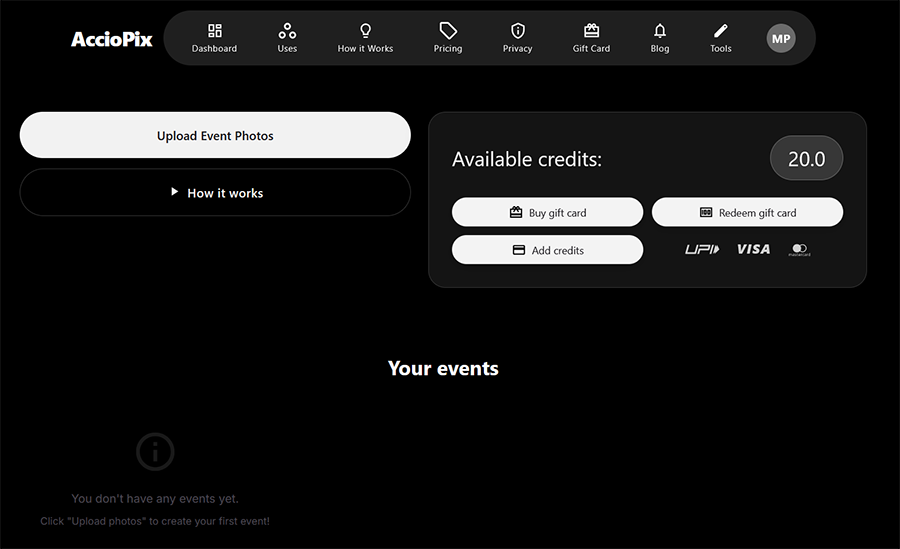The width and height of the screenshot is (900, 549).
Task: Click the Available credits label
Action: click(x=527, y=159)
